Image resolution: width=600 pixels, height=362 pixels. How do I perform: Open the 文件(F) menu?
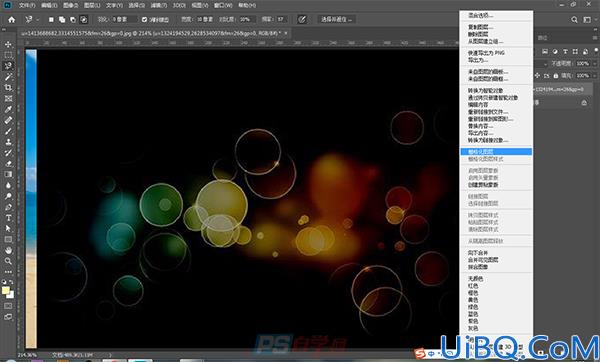(x=27, y=5)
